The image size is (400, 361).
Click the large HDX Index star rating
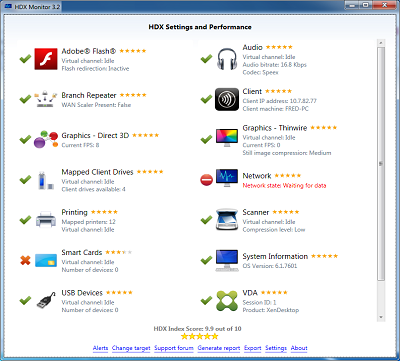click(x=200, y=336)
